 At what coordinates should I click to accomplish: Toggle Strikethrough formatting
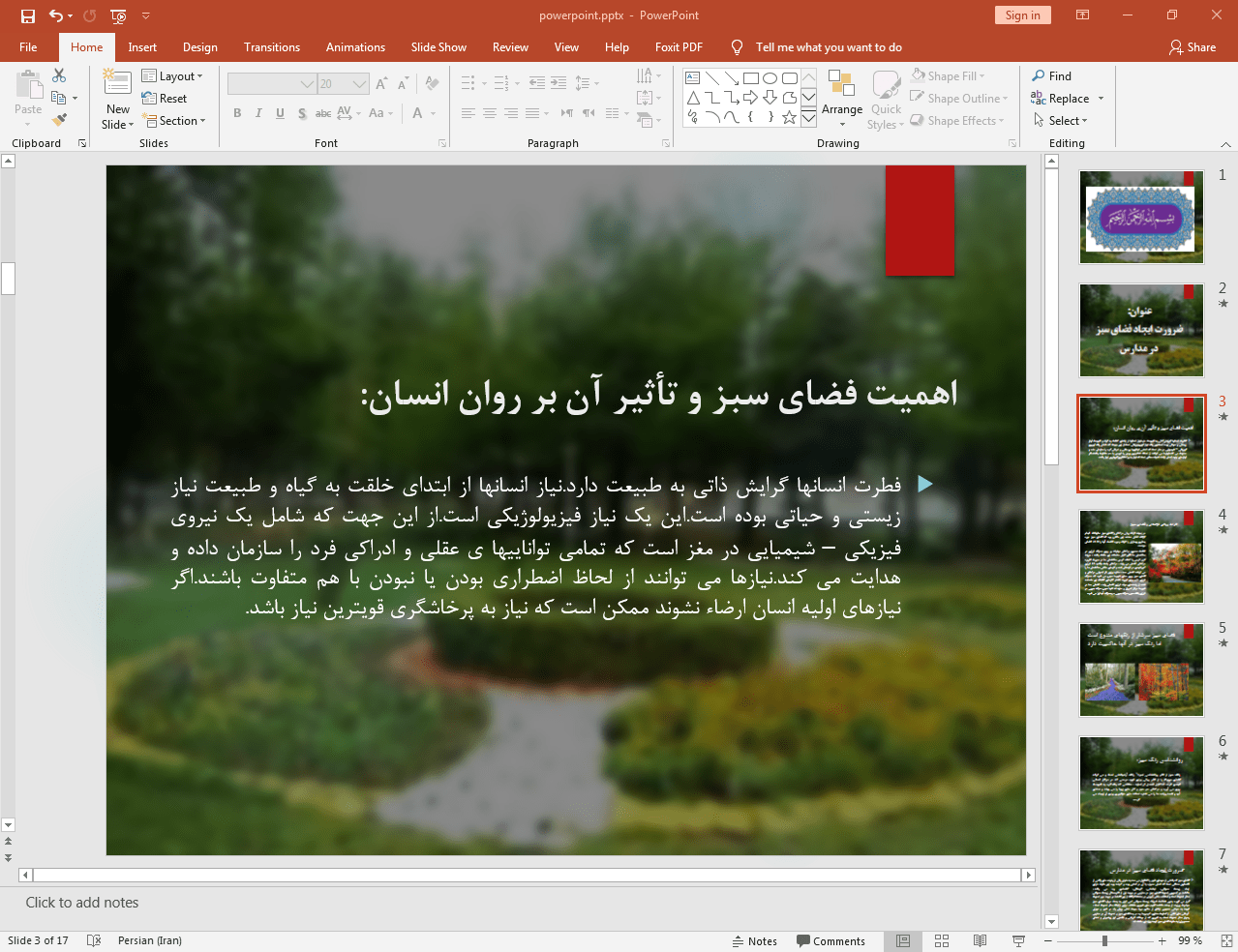point(323,113)
